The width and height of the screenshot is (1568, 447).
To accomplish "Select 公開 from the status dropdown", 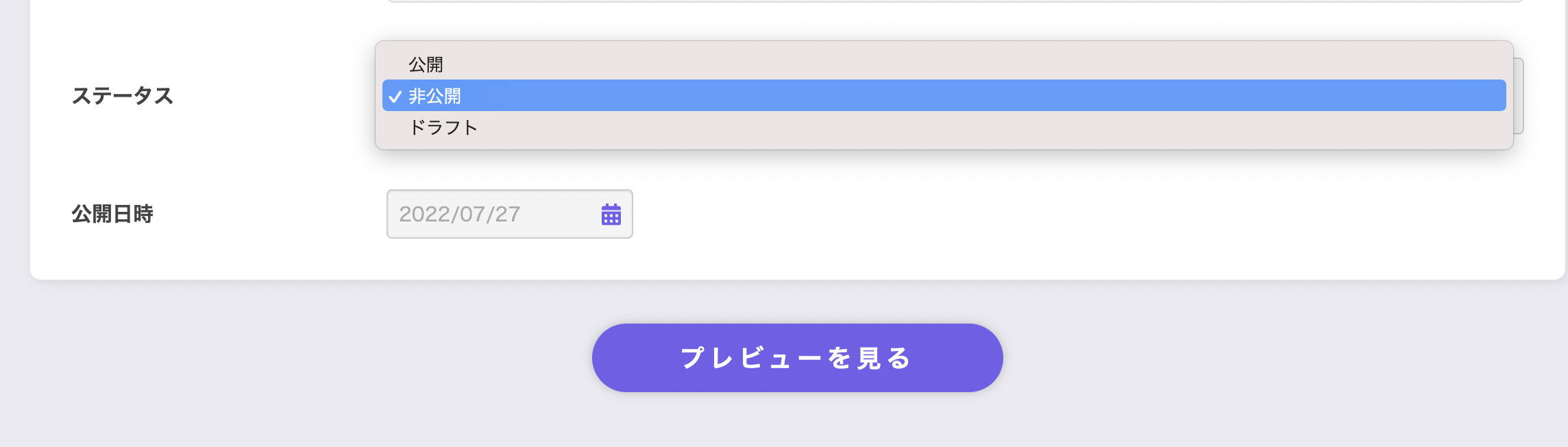I will 944,64.
